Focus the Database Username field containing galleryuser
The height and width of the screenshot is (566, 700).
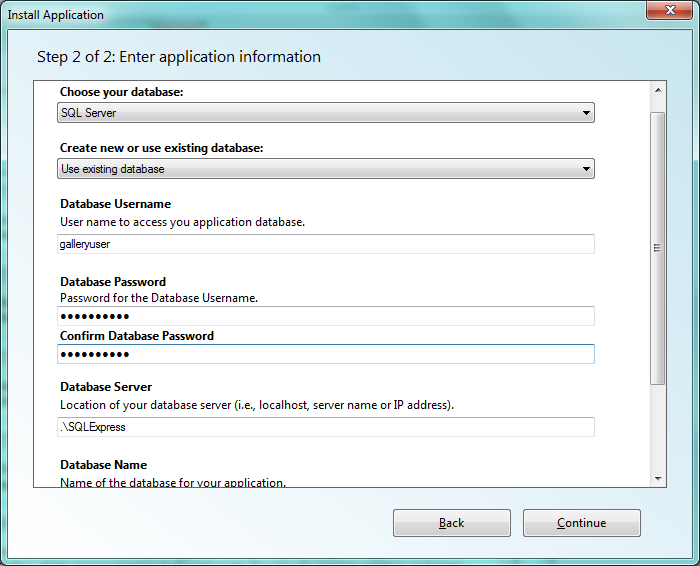tap(325, 244)
